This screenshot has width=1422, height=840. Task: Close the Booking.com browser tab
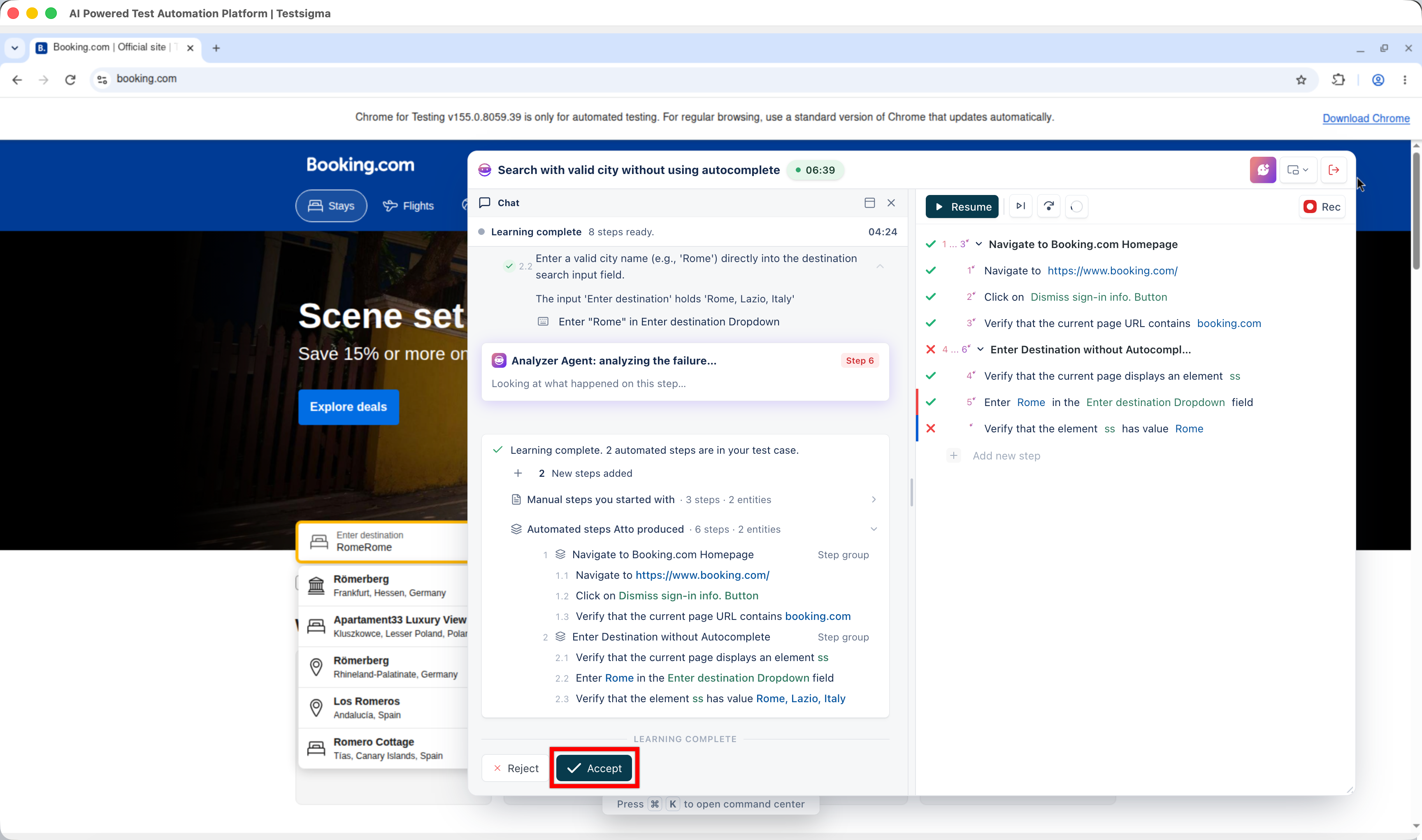[x=190, y=48]
